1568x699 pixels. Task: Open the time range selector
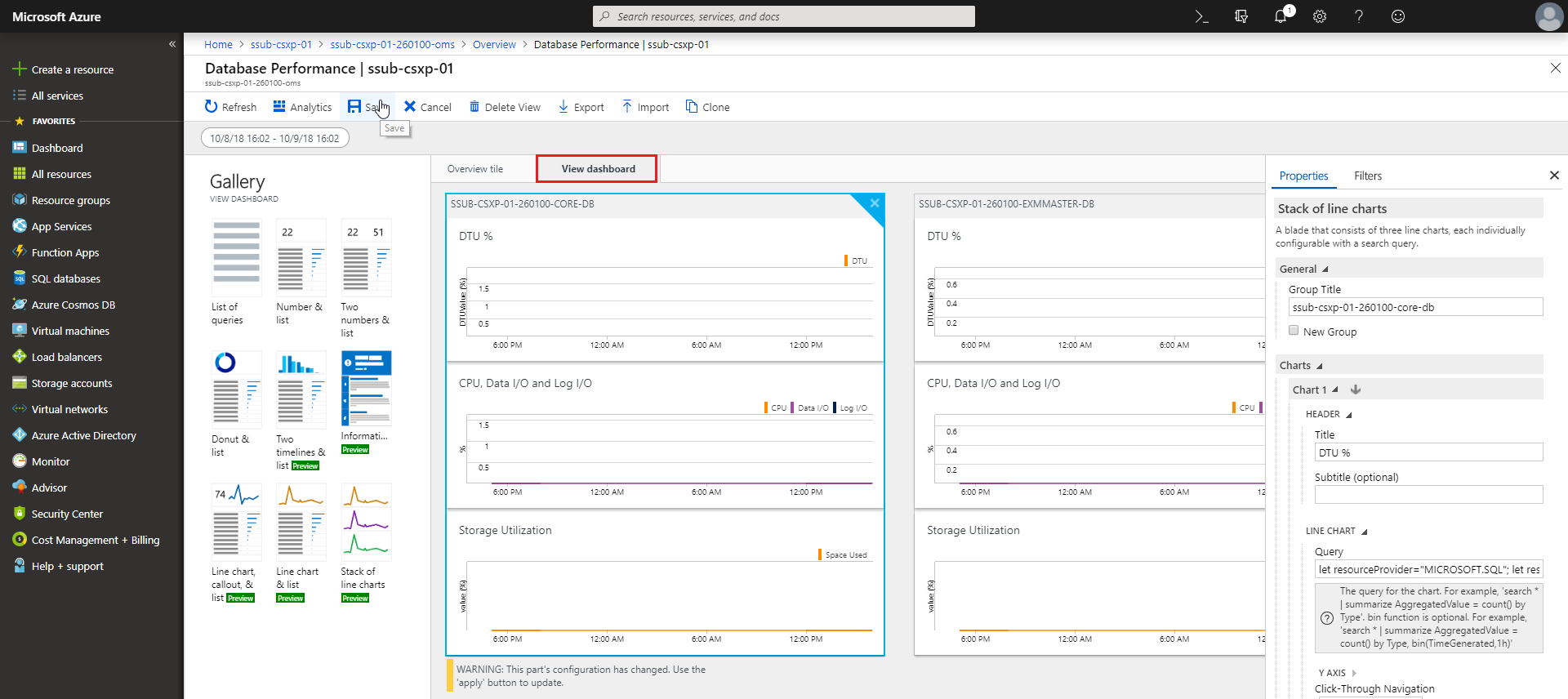274,138
